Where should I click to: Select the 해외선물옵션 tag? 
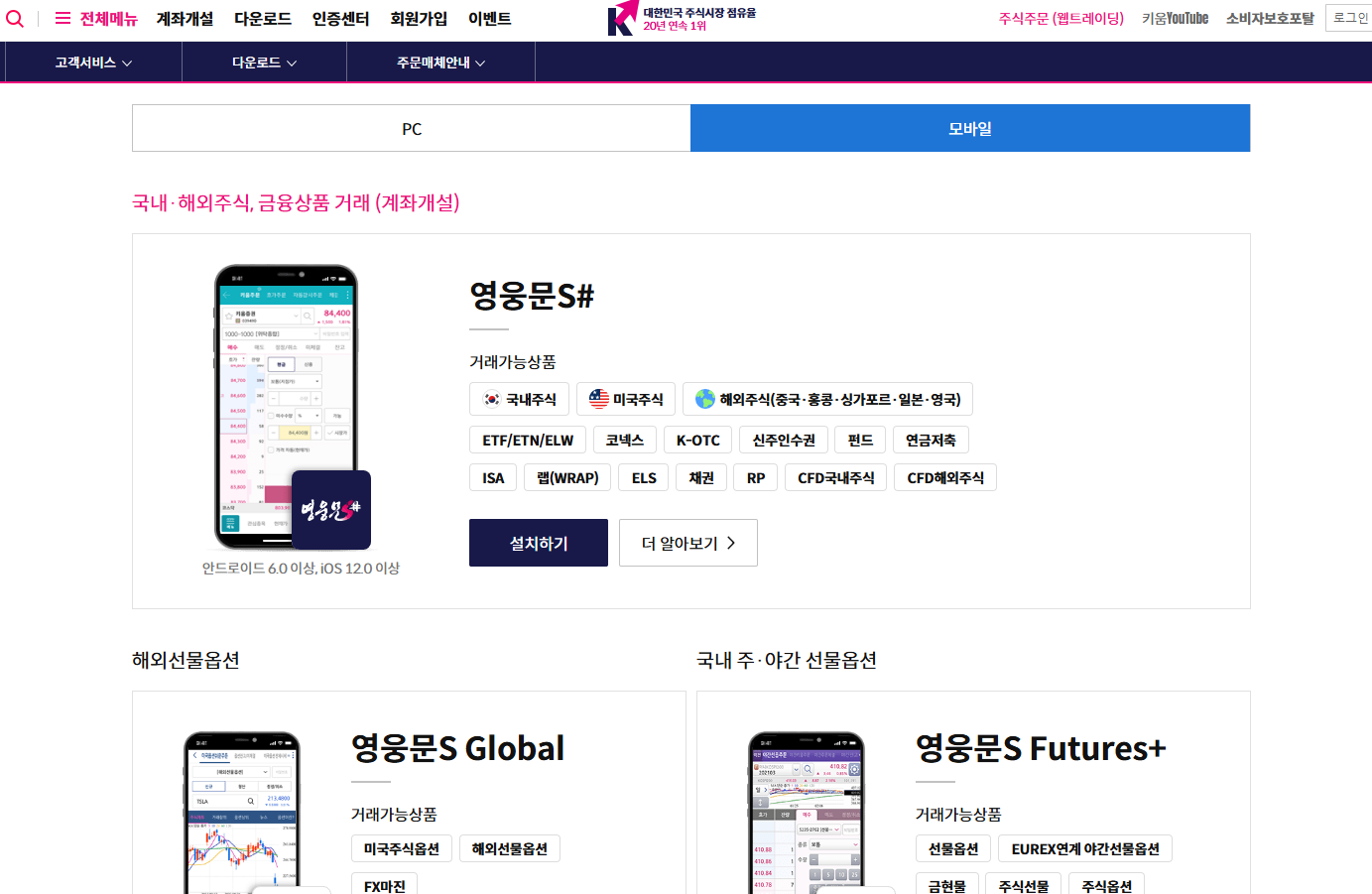click(510, 848)
